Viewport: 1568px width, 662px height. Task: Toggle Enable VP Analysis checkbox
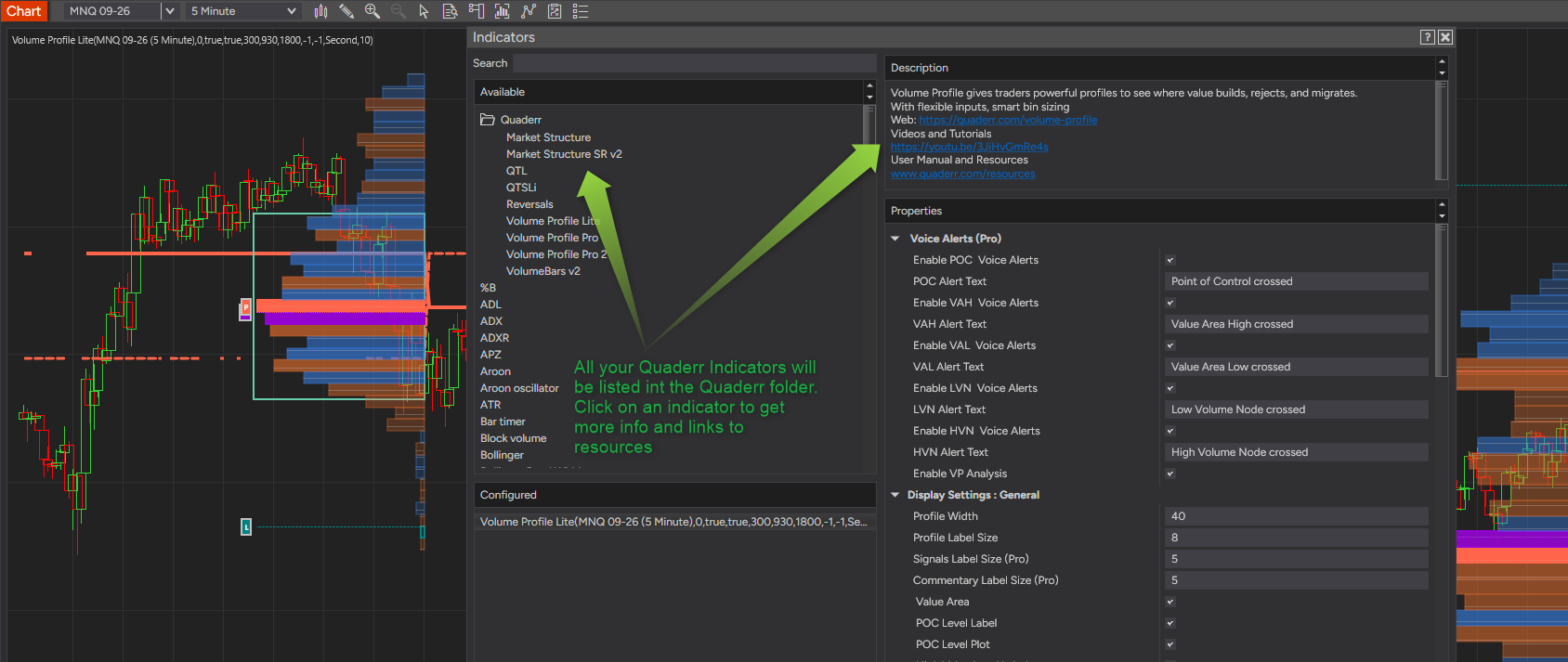pyautogui.click(x=1170, y=474)
